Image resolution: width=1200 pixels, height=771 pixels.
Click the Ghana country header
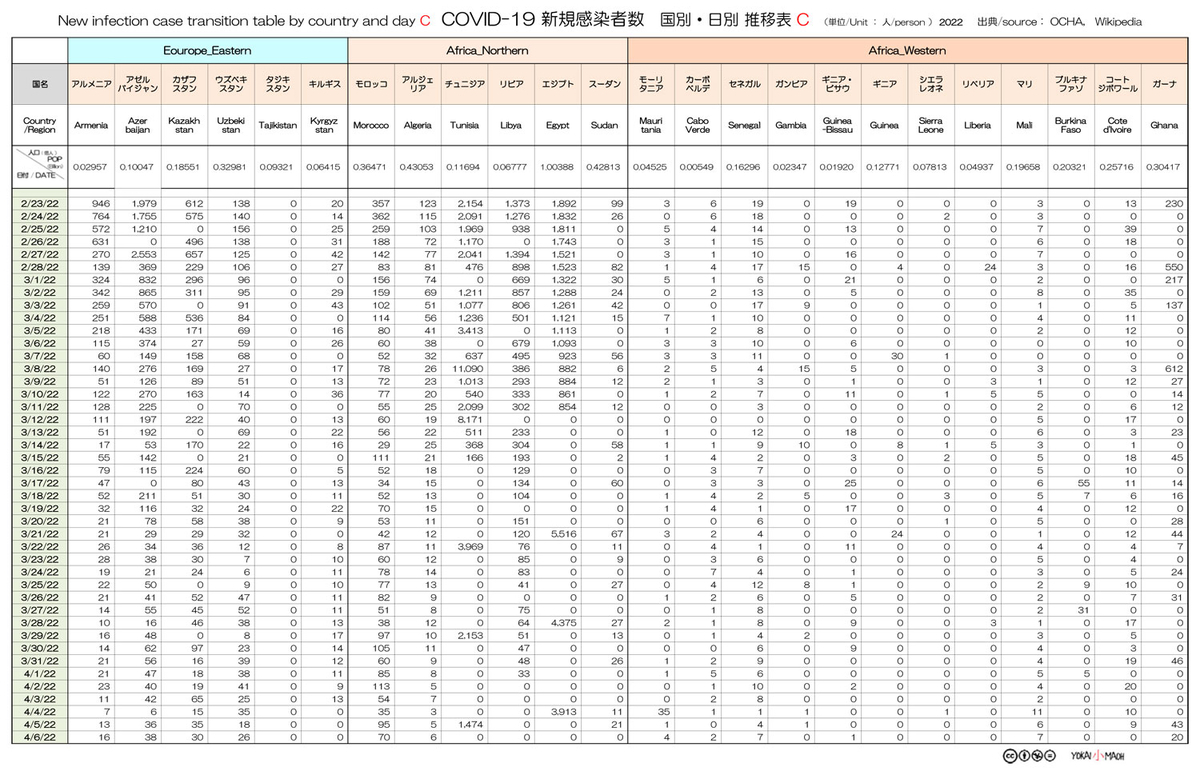[1164, 126]
